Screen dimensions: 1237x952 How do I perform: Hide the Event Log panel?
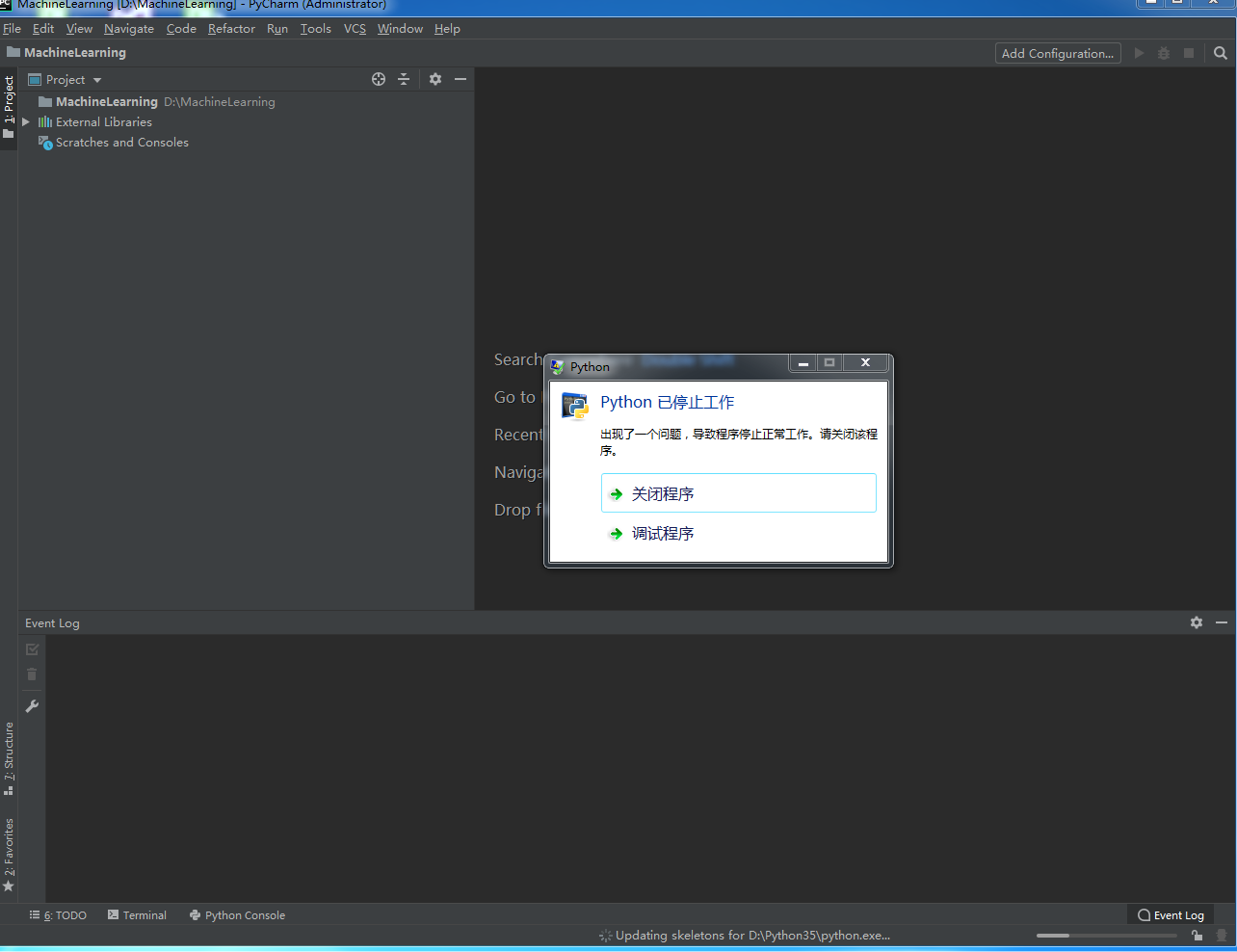[1222, 622]
